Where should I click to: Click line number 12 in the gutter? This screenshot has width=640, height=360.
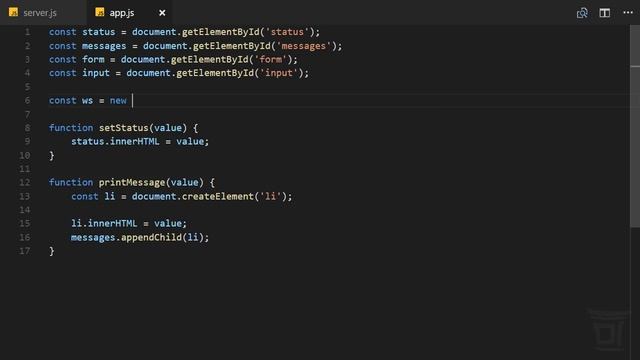click(x=25, y=182)
